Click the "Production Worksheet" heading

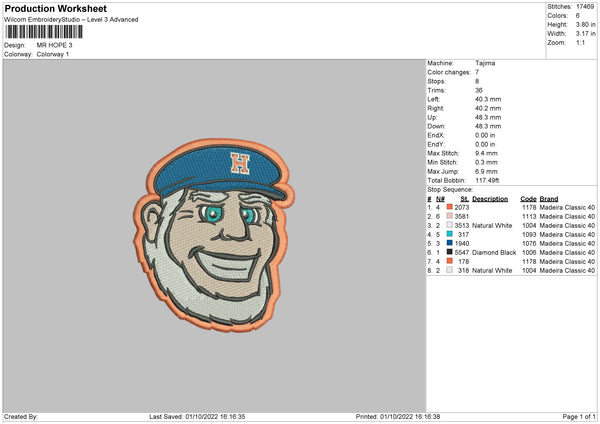[x=55, y=8]
